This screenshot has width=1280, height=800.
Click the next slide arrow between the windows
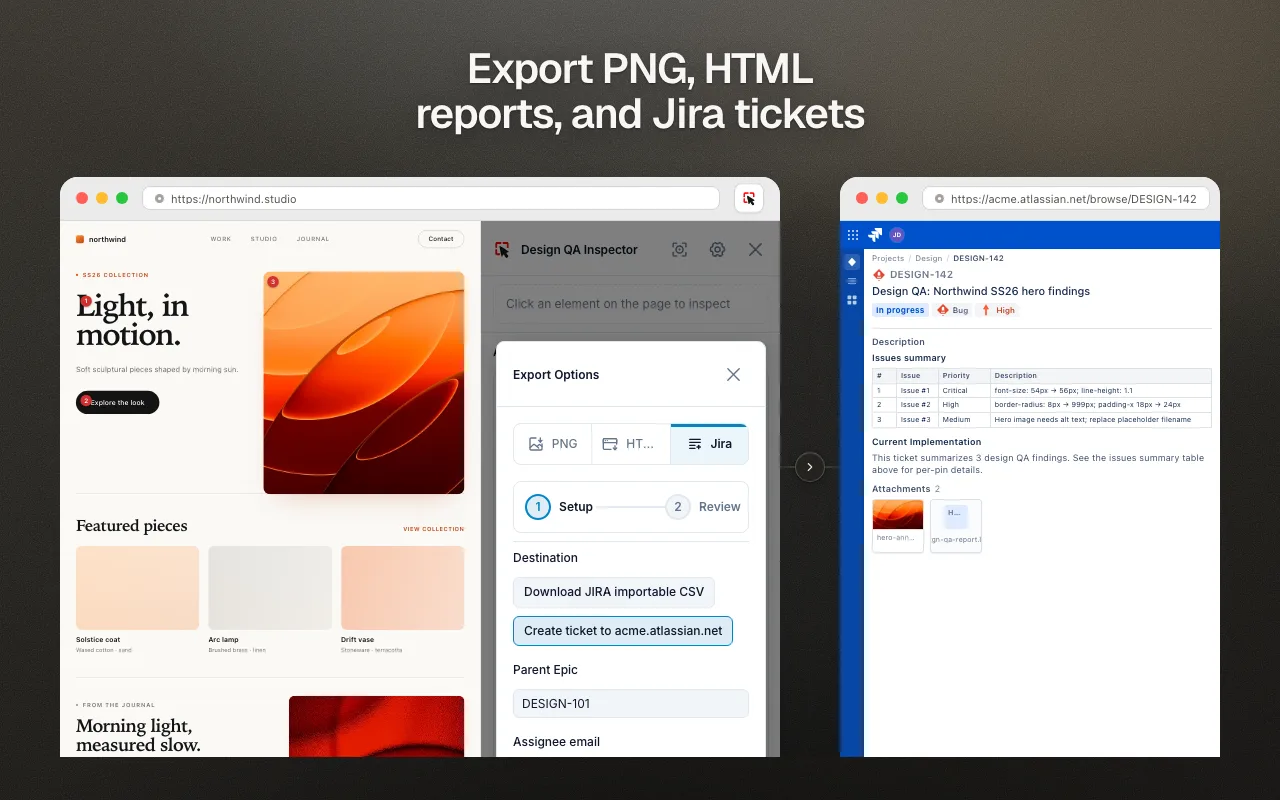810,466
